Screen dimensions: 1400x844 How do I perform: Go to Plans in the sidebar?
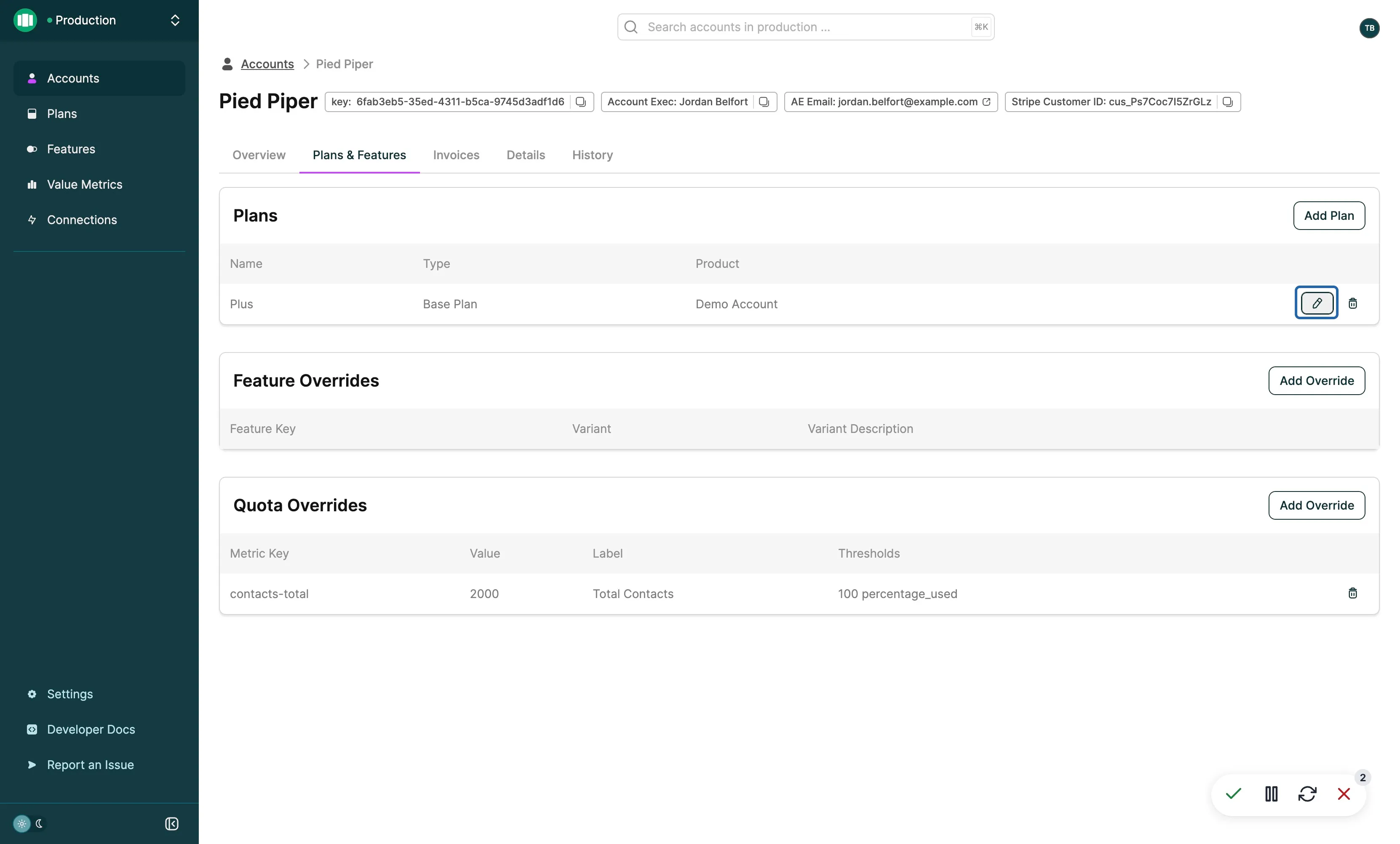[99, 114]
